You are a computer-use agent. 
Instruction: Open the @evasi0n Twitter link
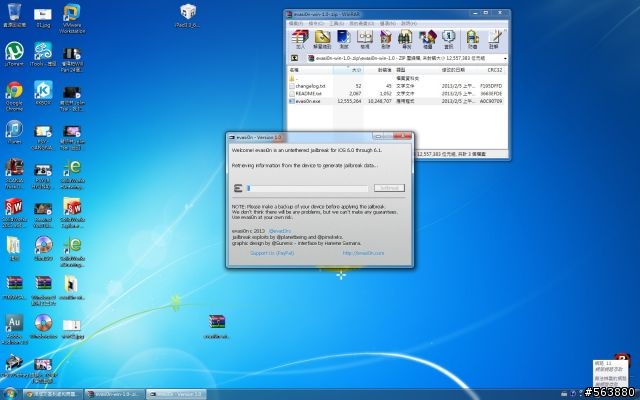click(x=280, y=231)
